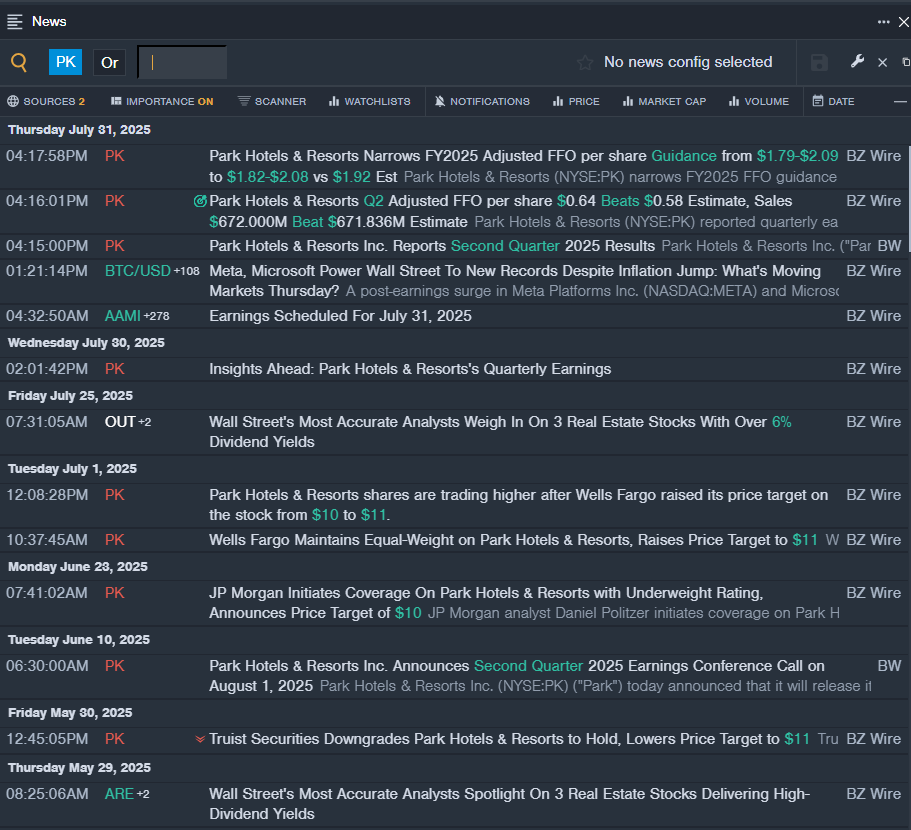Focus the ticker search input field
The height and width of the screenshot is (830, 911).
pos(182,62)
